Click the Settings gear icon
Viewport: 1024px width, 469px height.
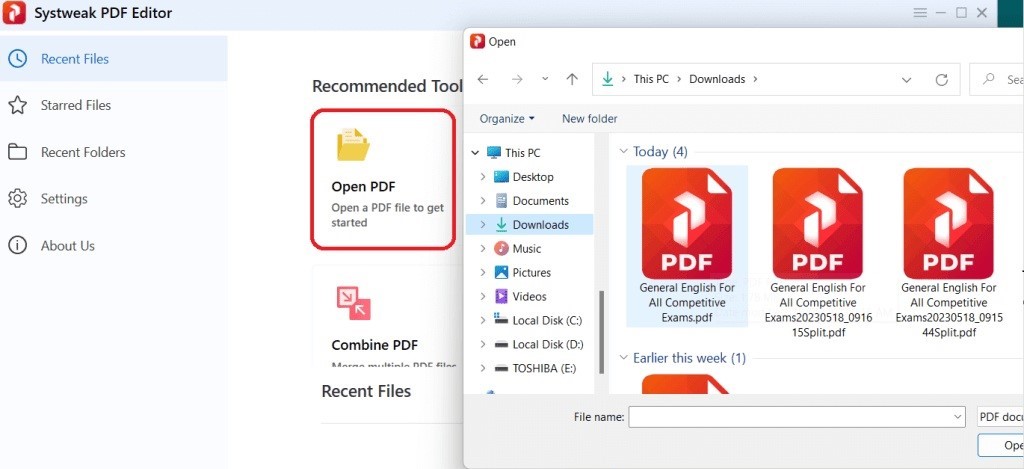(x=18, y=199)
